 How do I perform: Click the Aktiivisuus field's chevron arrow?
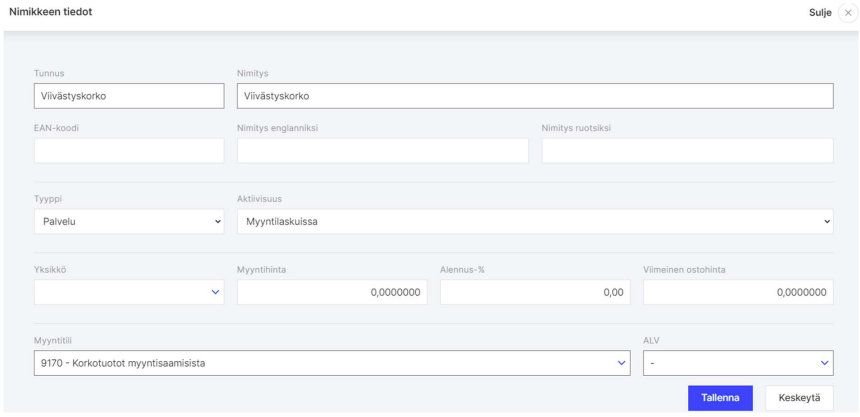pos(827,221)
